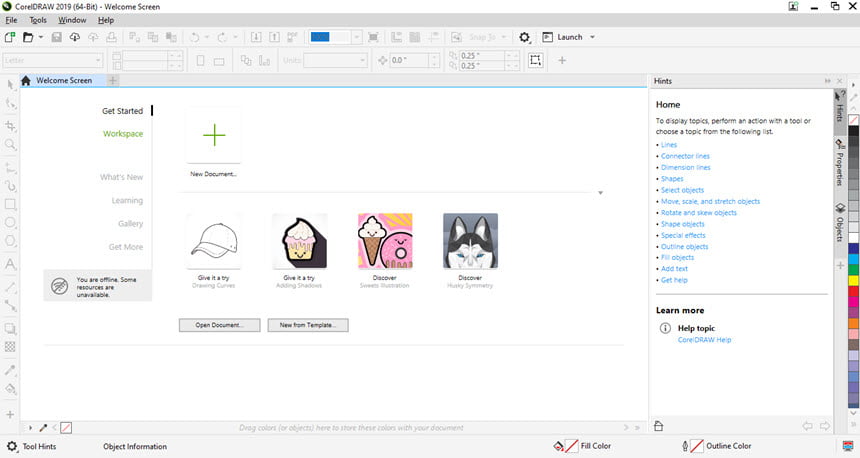Click the Print icon in toolbar
Screen dimensions: 860x458
111,37
